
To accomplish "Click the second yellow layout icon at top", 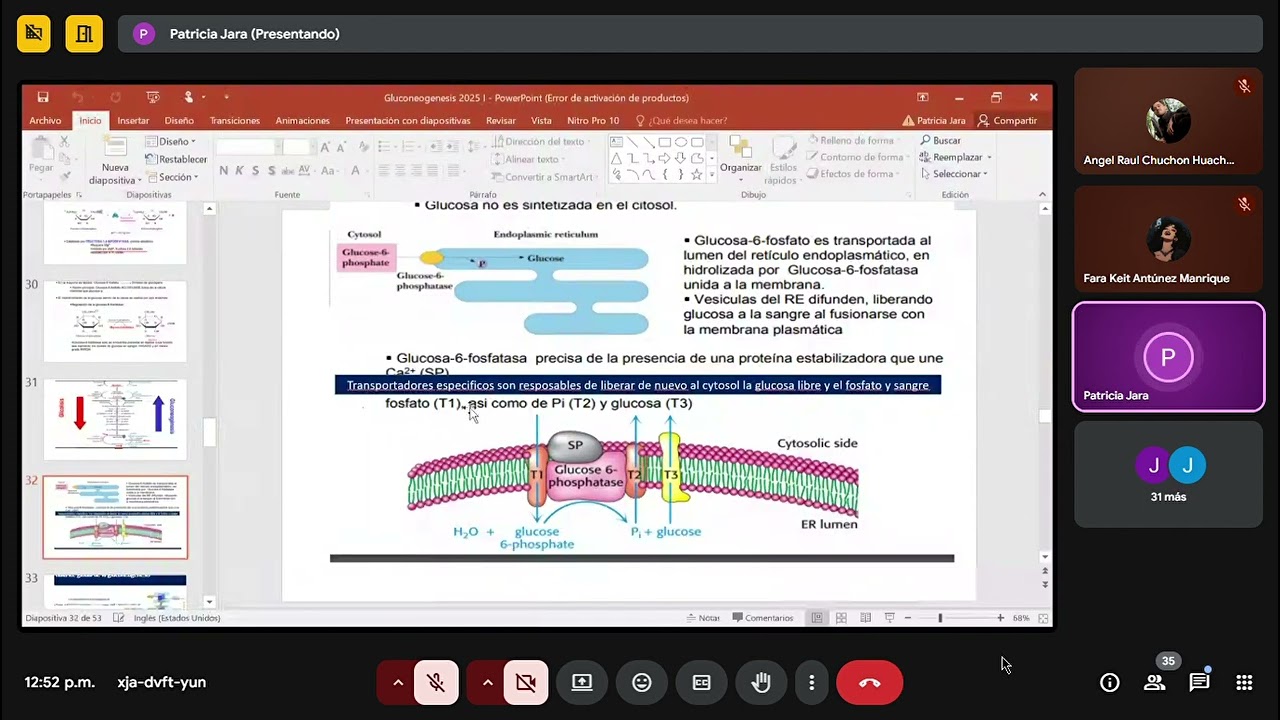I will coord(84,34).
